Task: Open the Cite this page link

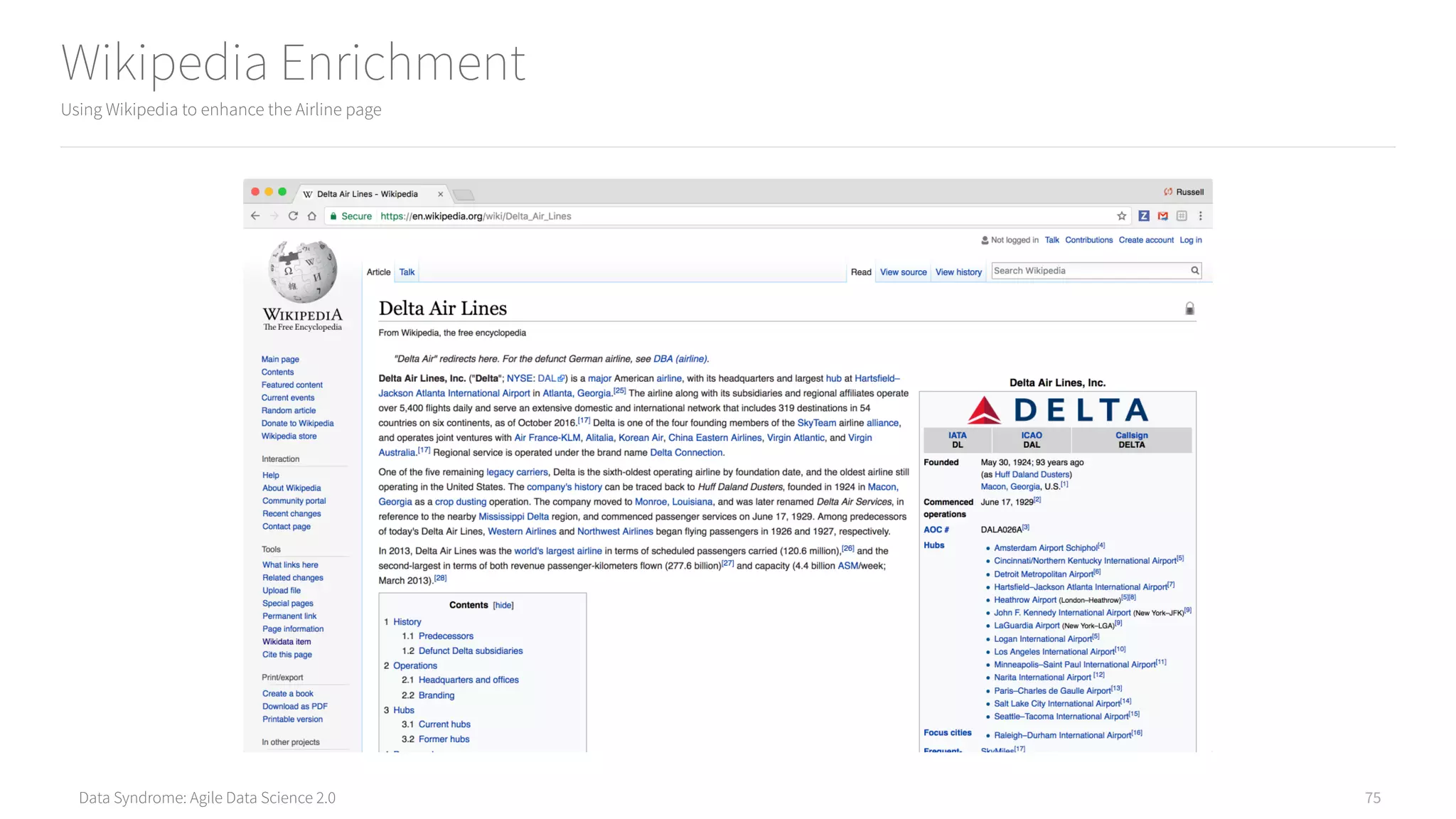Action: point(287,655)
